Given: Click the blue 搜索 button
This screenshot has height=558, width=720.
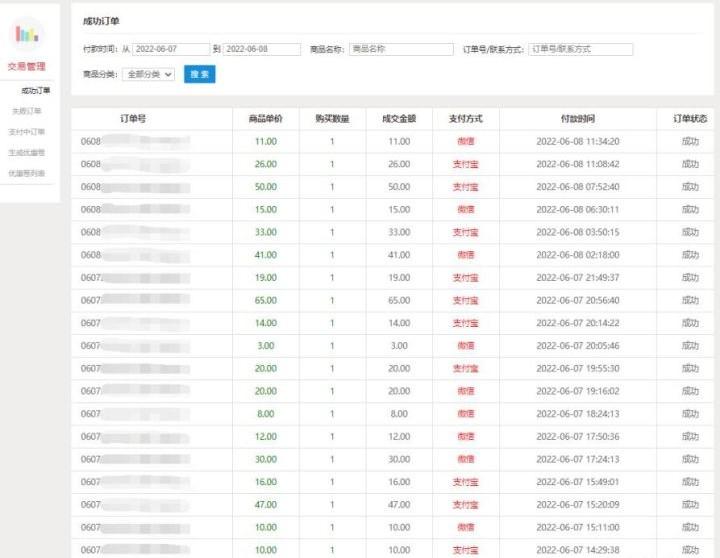Looking at the screenshot, I should [200, 74].
